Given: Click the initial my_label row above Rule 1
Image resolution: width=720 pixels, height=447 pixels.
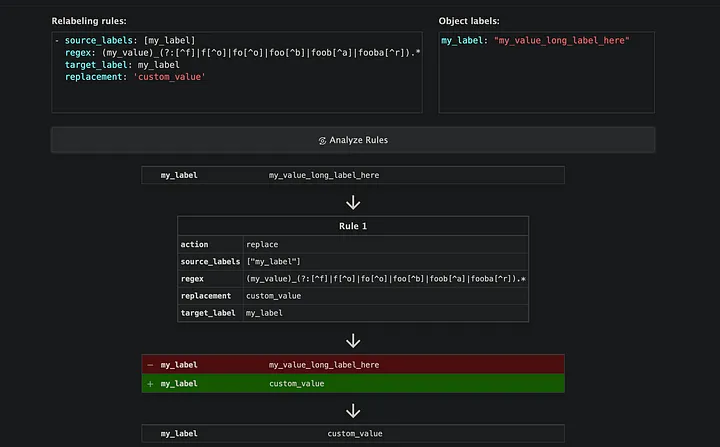Looking at the screenshot, I should [353, 175].
